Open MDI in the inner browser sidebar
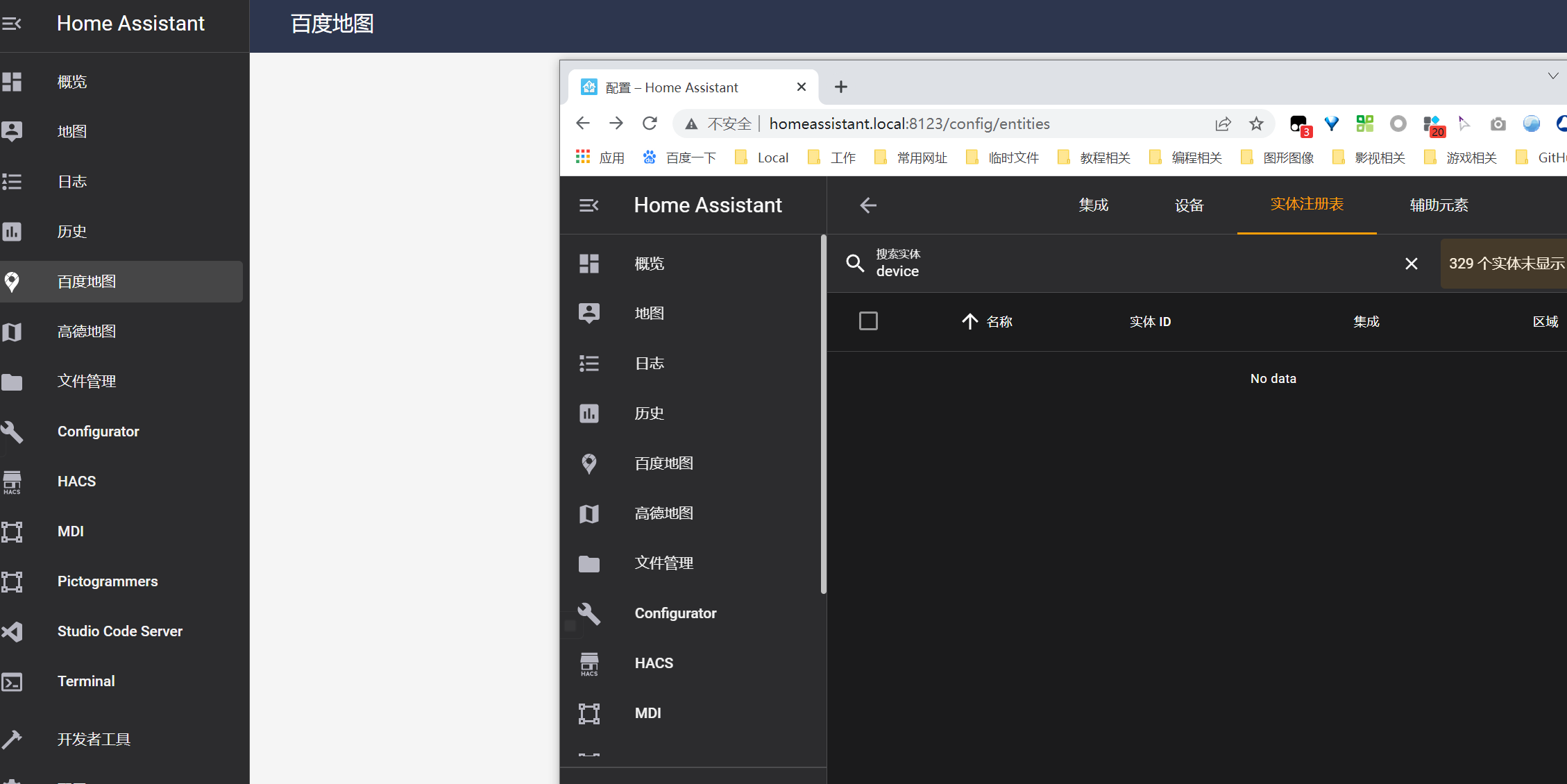This screenshot has height=784, width=1567. click(x=691, y=713)
